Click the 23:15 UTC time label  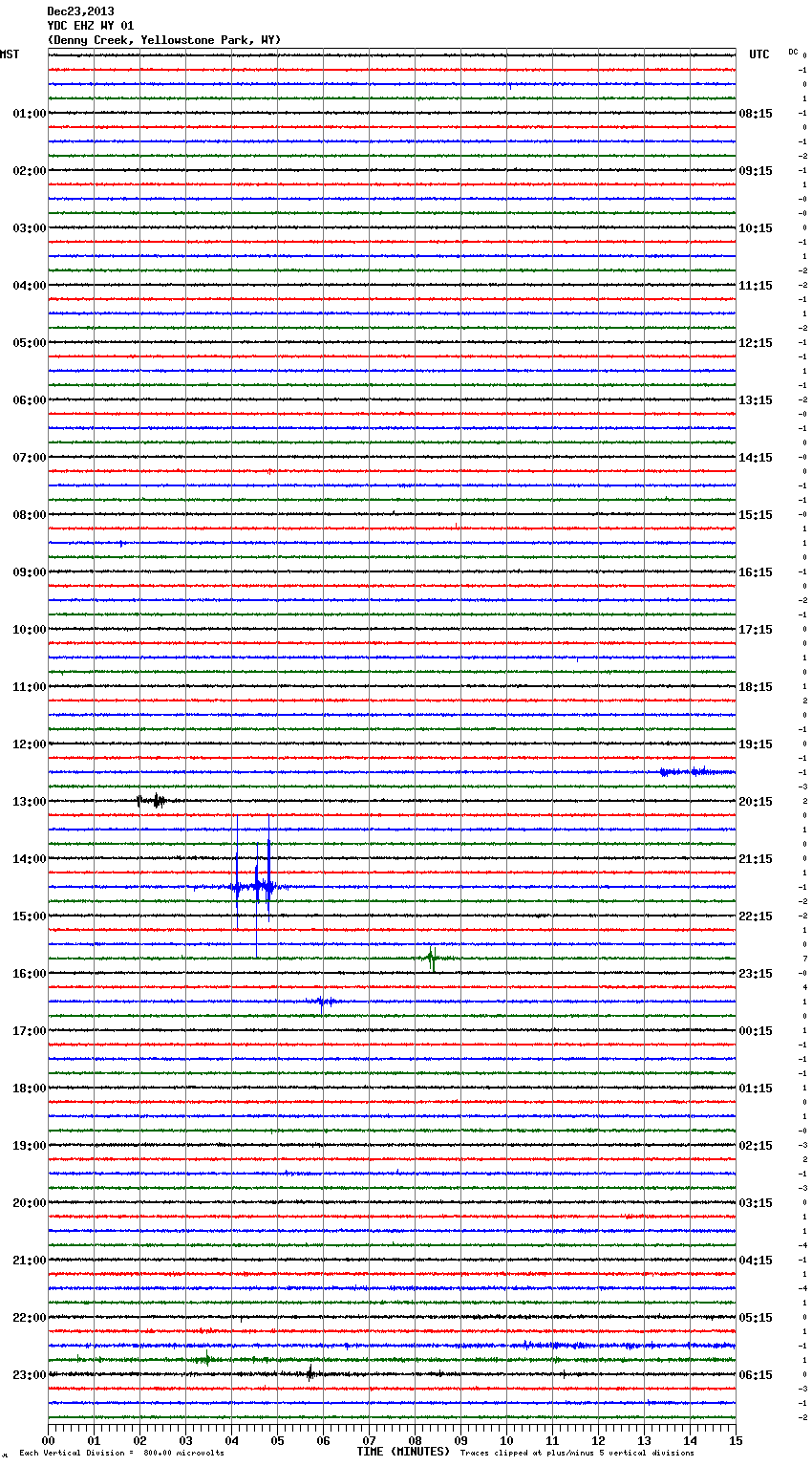[756, 974]
